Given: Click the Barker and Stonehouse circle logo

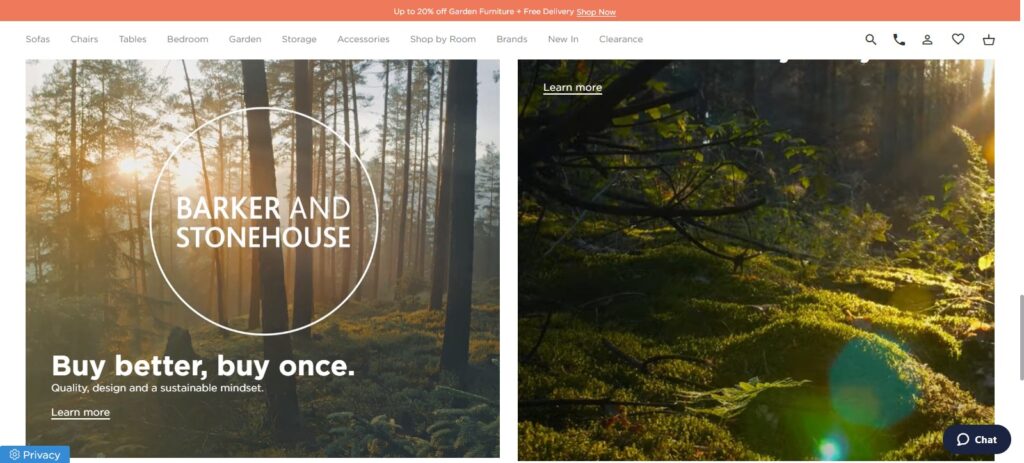Looking at the screenshot, I should coord(264,221).
